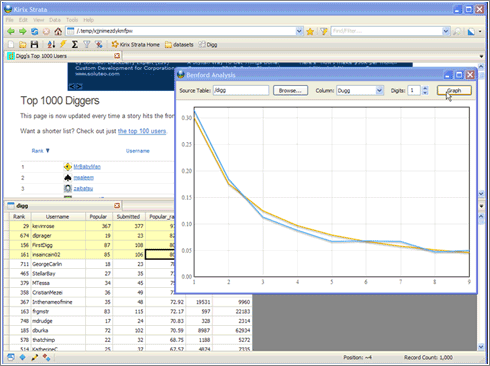
Task: Stop loading with the red stop icon
Action: (46, 31)
